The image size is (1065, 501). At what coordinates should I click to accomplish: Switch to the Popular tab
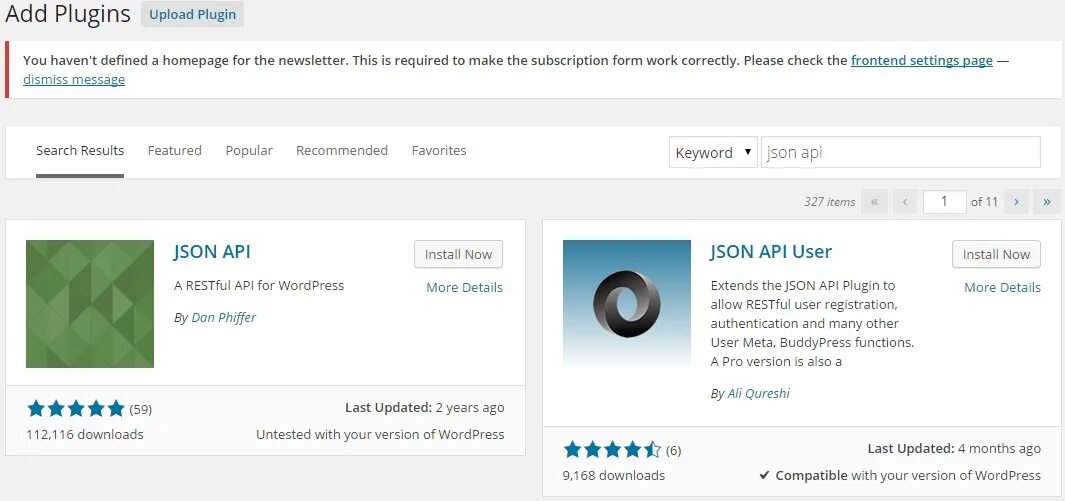pos(249,151)
